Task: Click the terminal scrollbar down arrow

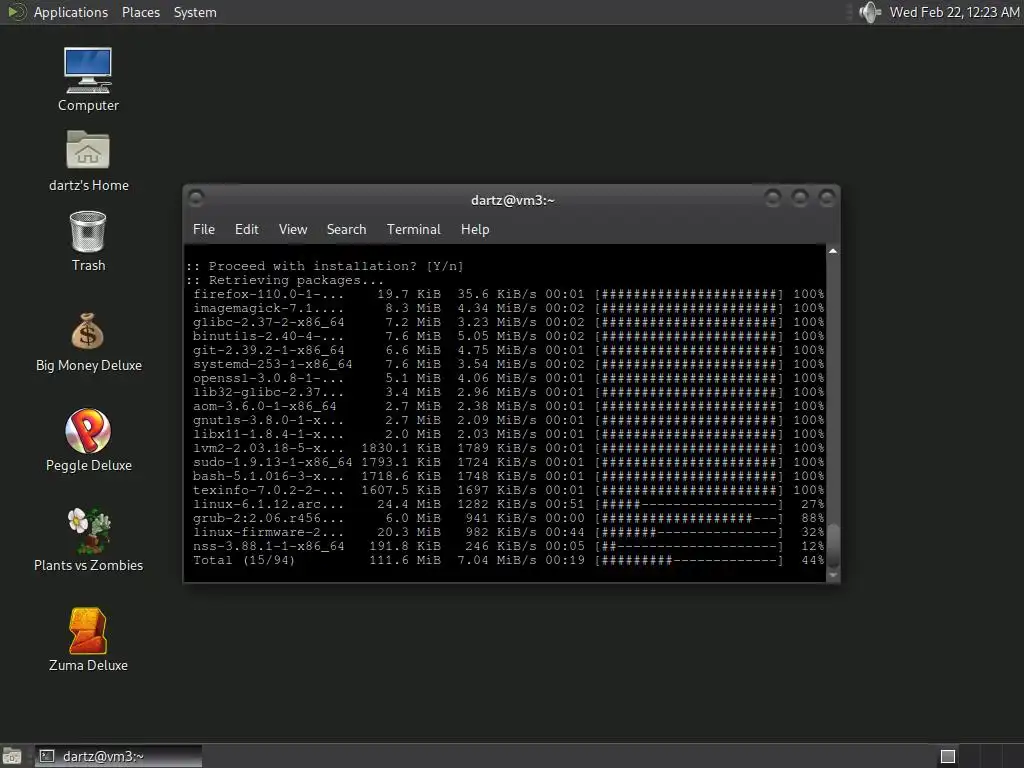Action: (x=833, y=575)
